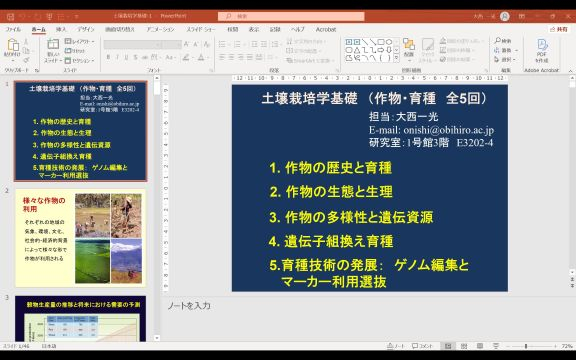Screen dimensions: 576x360
Task: Open the Slide Show tab
Action: coord(201,29)
